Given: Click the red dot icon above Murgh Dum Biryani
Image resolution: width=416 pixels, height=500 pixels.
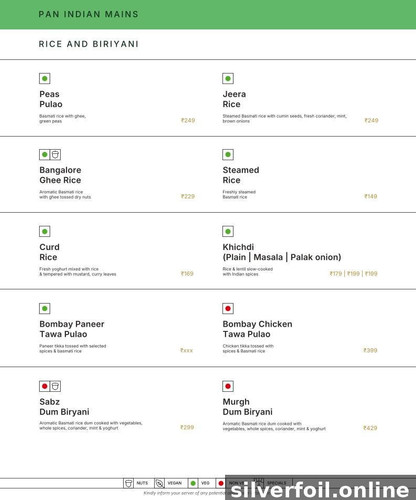Looking at the screenshot, I should 228,386.
